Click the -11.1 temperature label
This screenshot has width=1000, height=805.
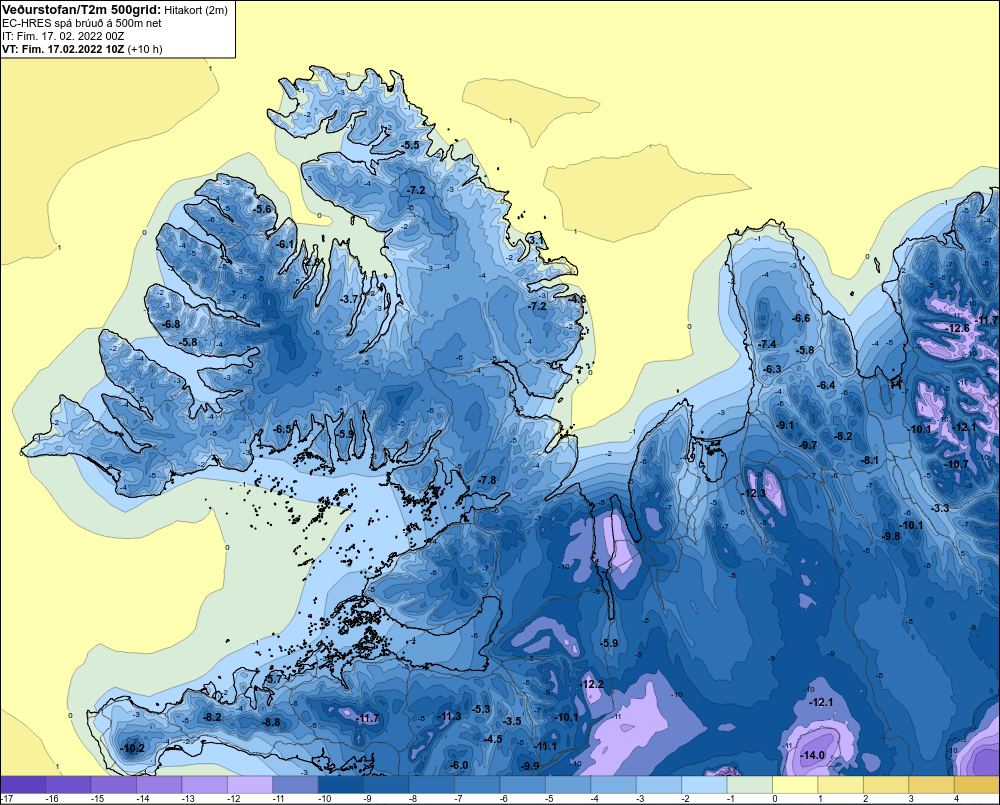(545, 746)
